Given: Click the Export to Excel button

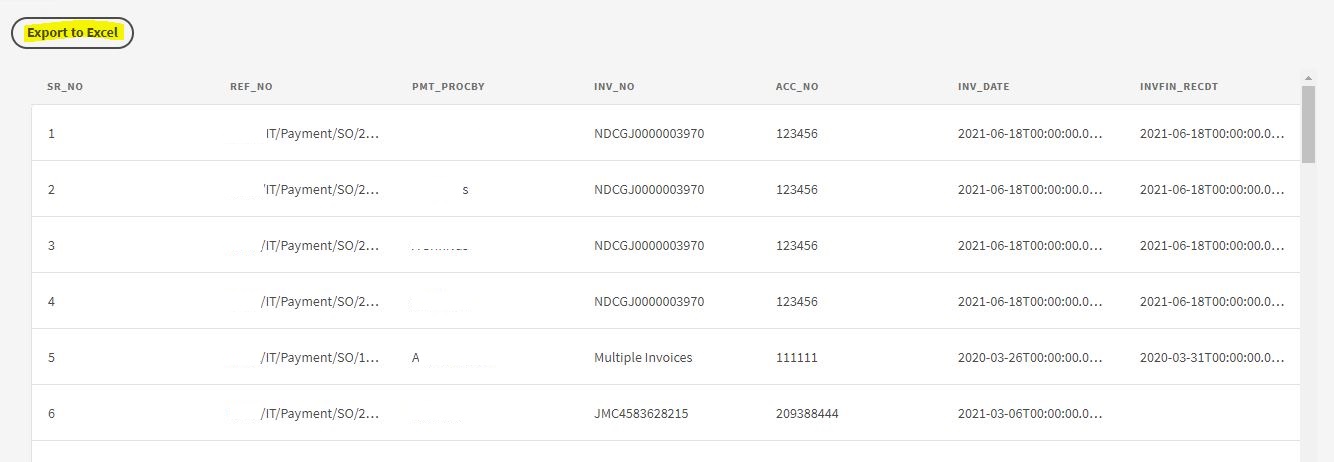Looking at the screenshot, I should tap(72, 33).
